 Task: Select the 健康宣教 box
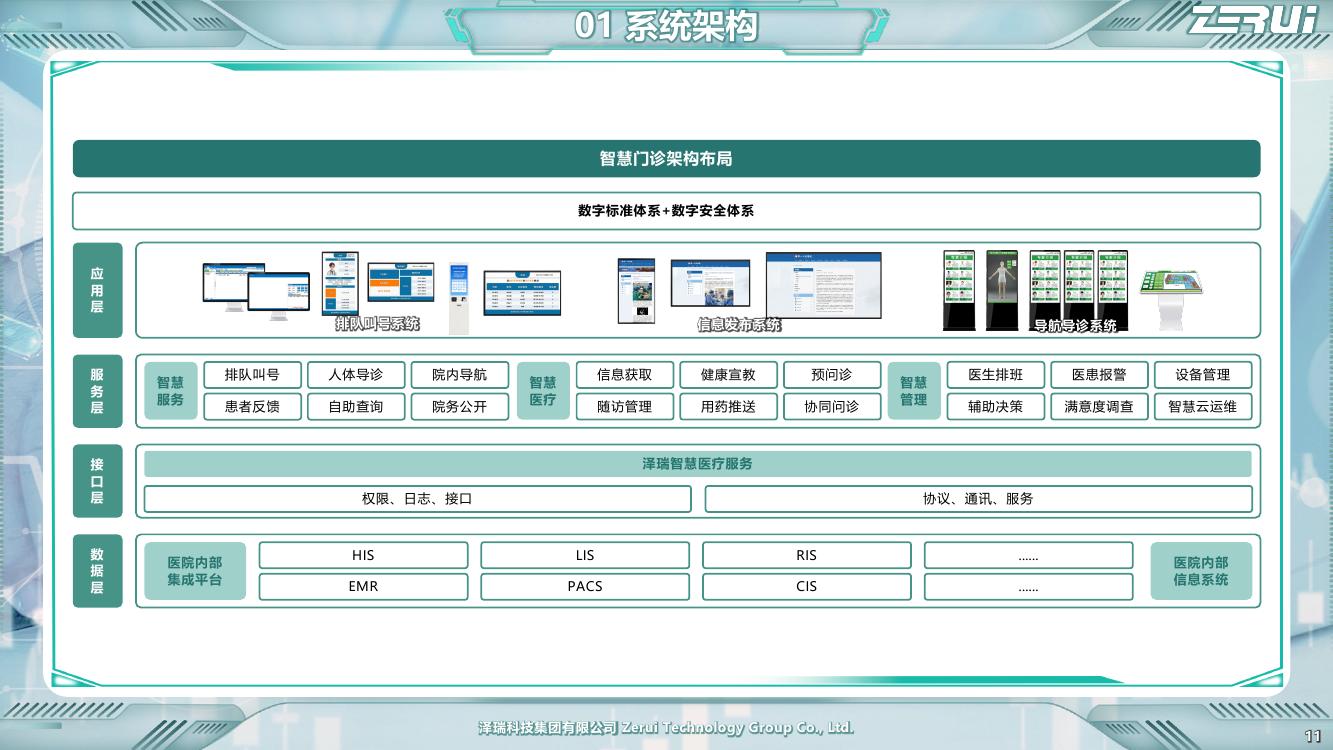[x=728, y=375]
